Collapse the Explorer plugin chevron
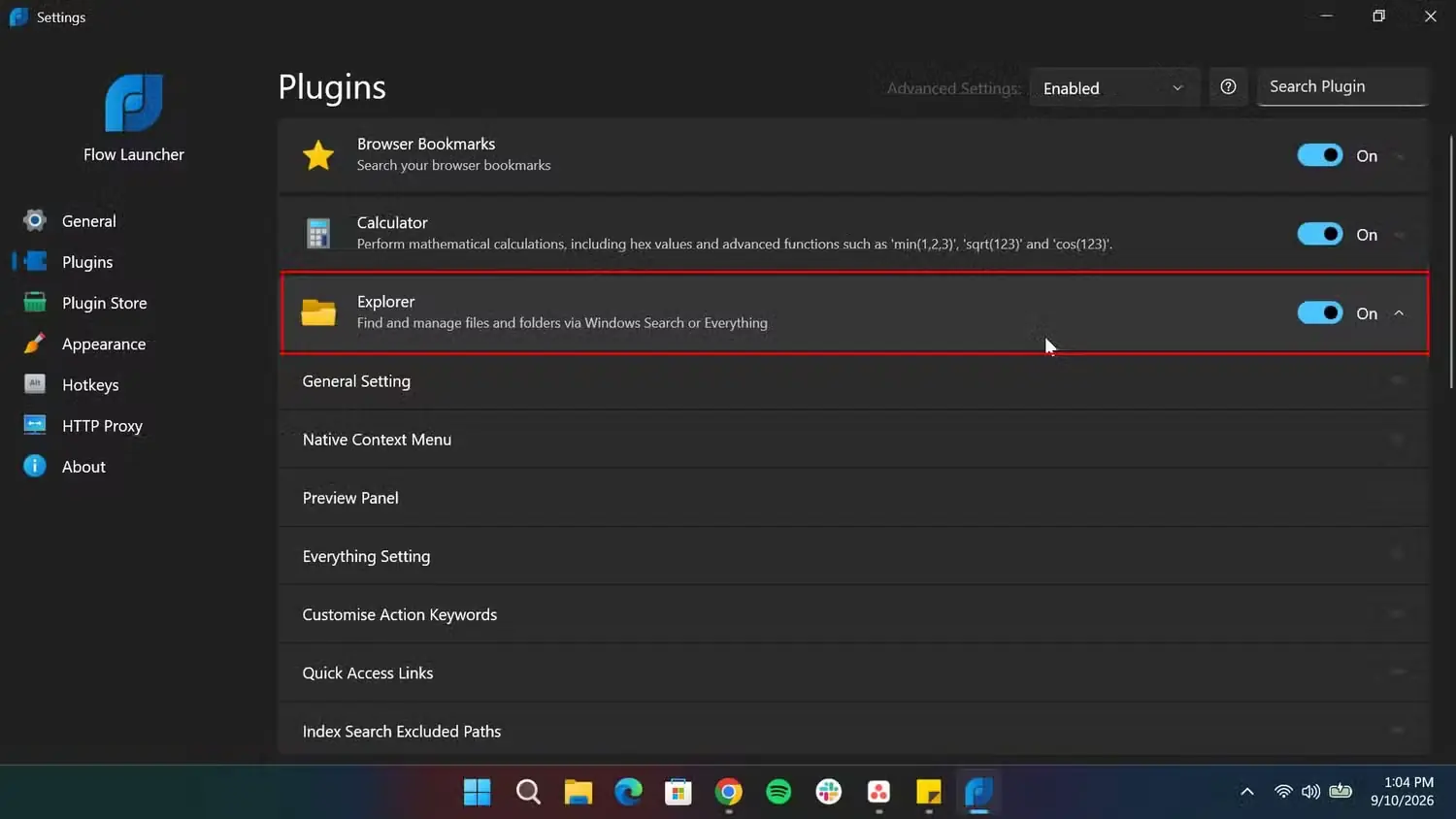The image size is (1456, 819). [x=1399, y=313]
